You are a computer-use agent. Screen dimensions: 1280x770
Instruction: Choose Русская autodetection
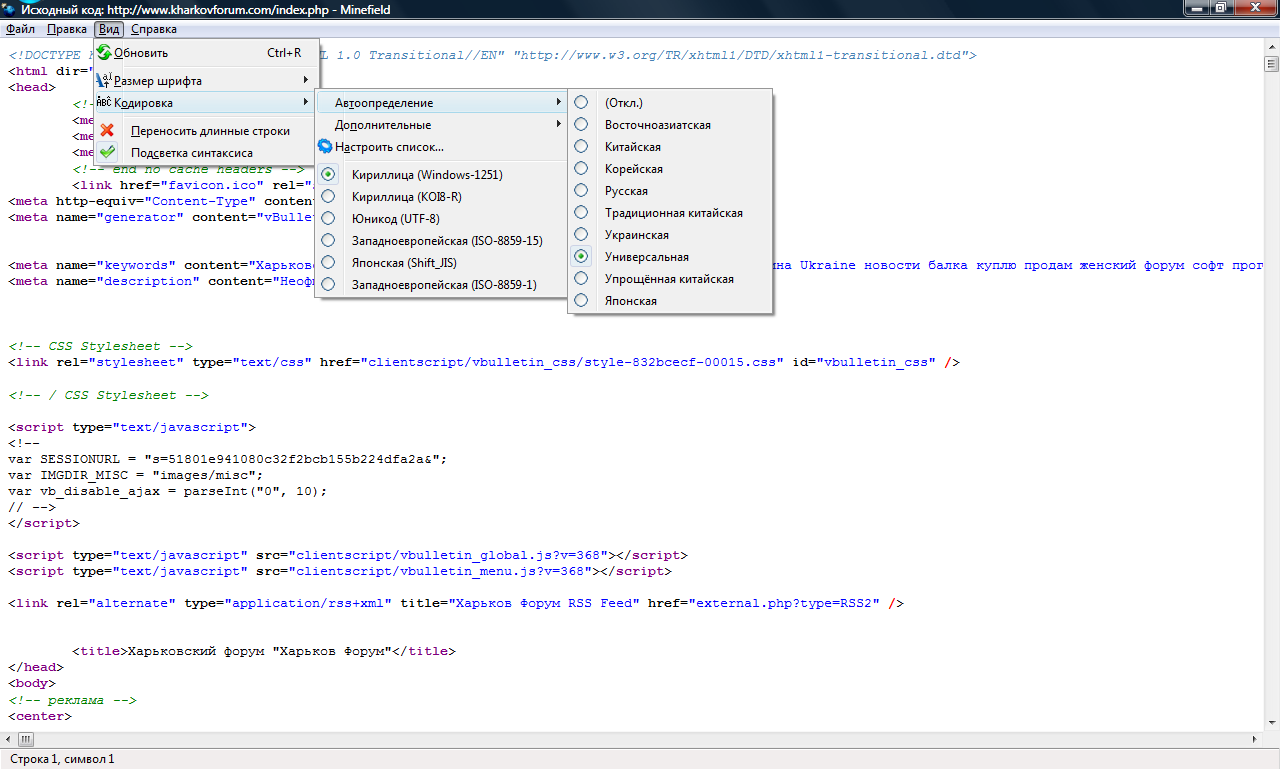[x=670, y=191]
